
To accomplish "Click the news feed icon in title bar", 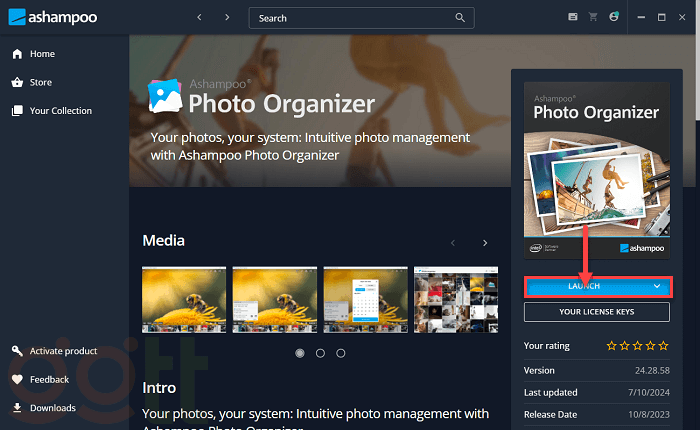I will [x=573, y=17].
